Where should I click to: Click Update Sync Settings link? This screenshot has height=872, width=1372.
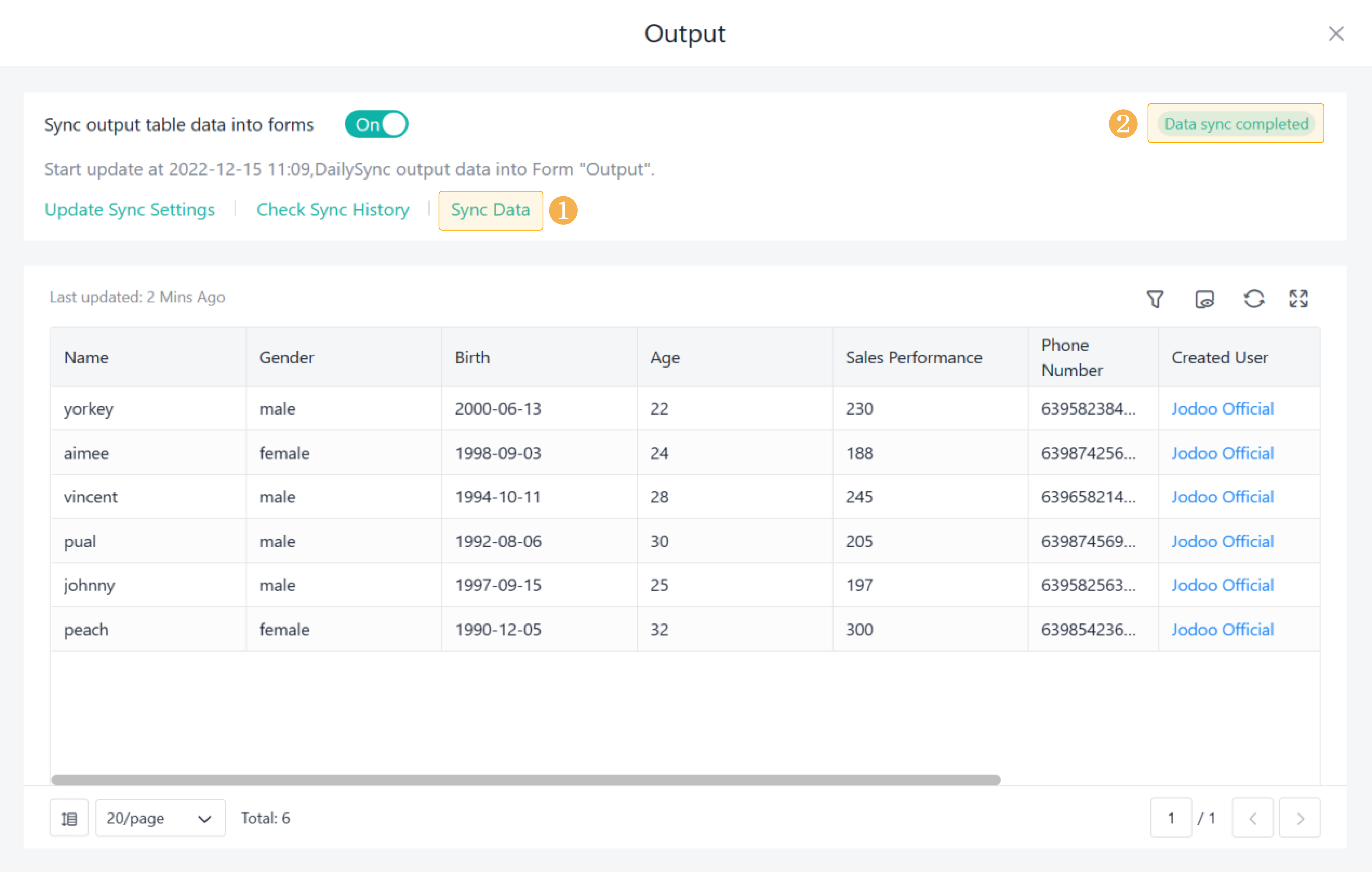pos(130,210)
